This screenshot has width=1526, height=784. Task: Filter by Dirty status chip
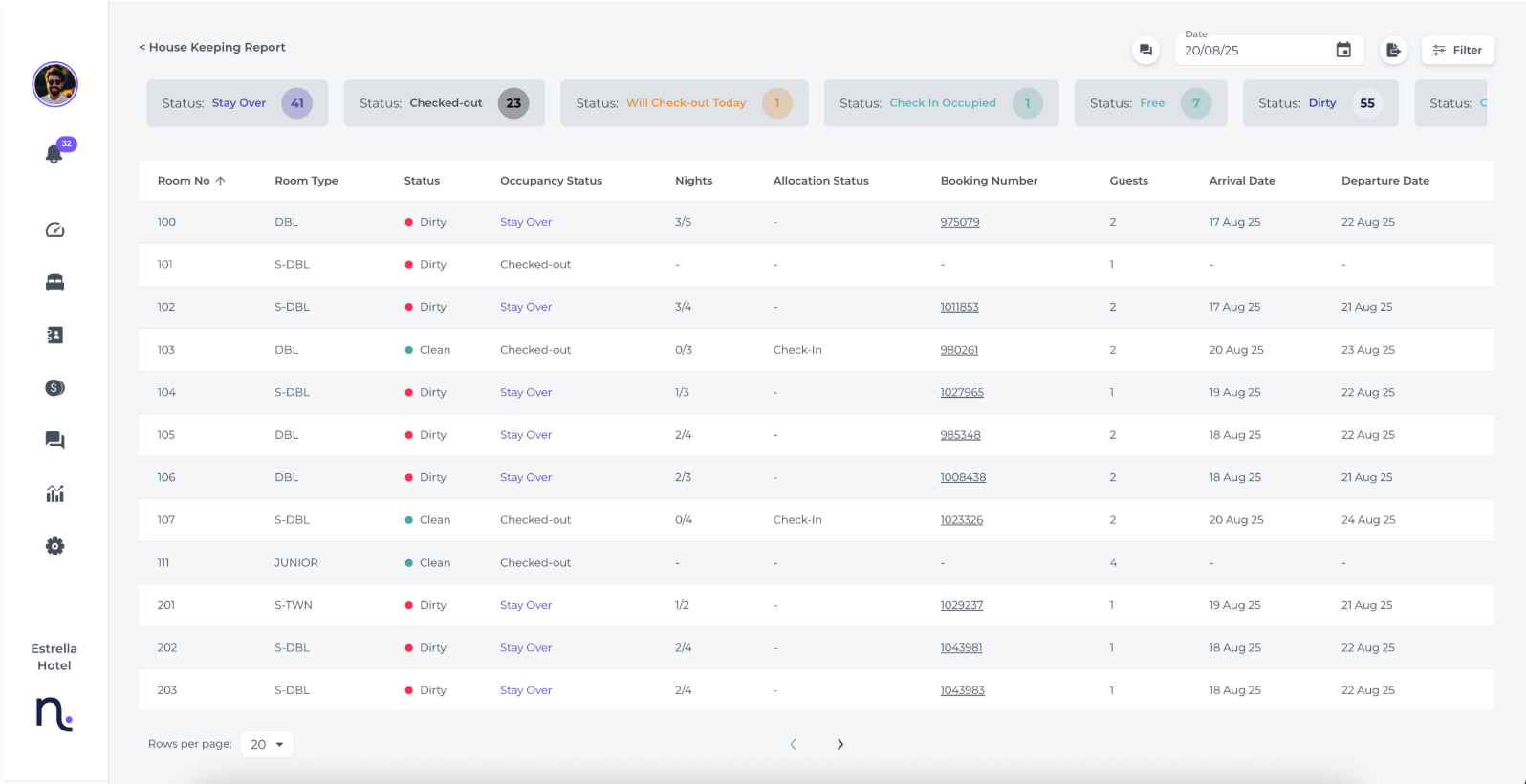coord(1320,103)
